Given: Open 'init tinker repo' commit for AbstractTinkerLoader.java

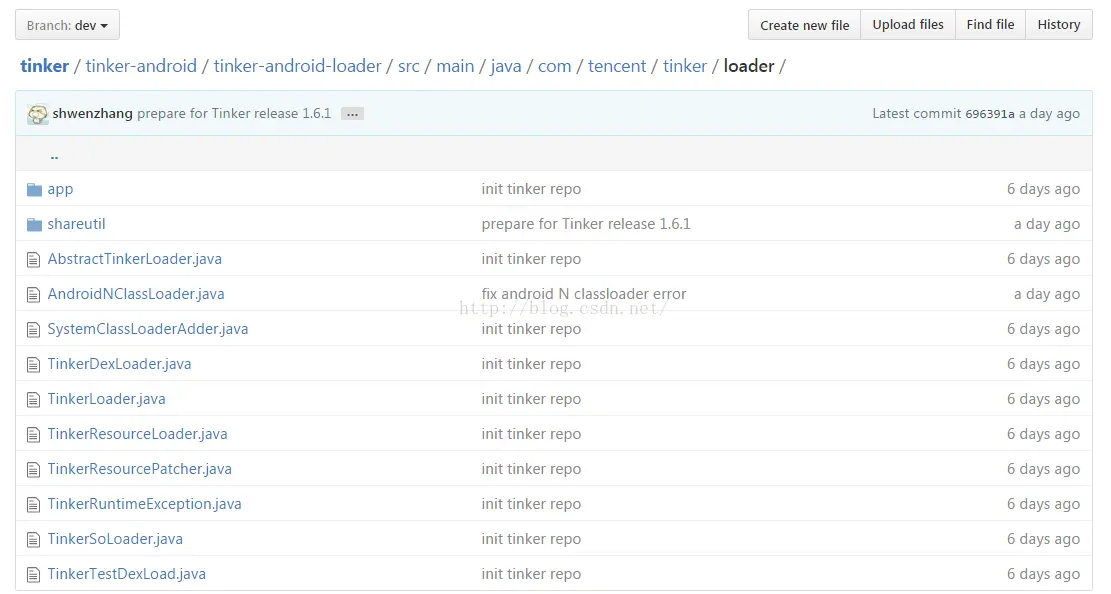Looking at the screenshot, I should tap(531, 259).
